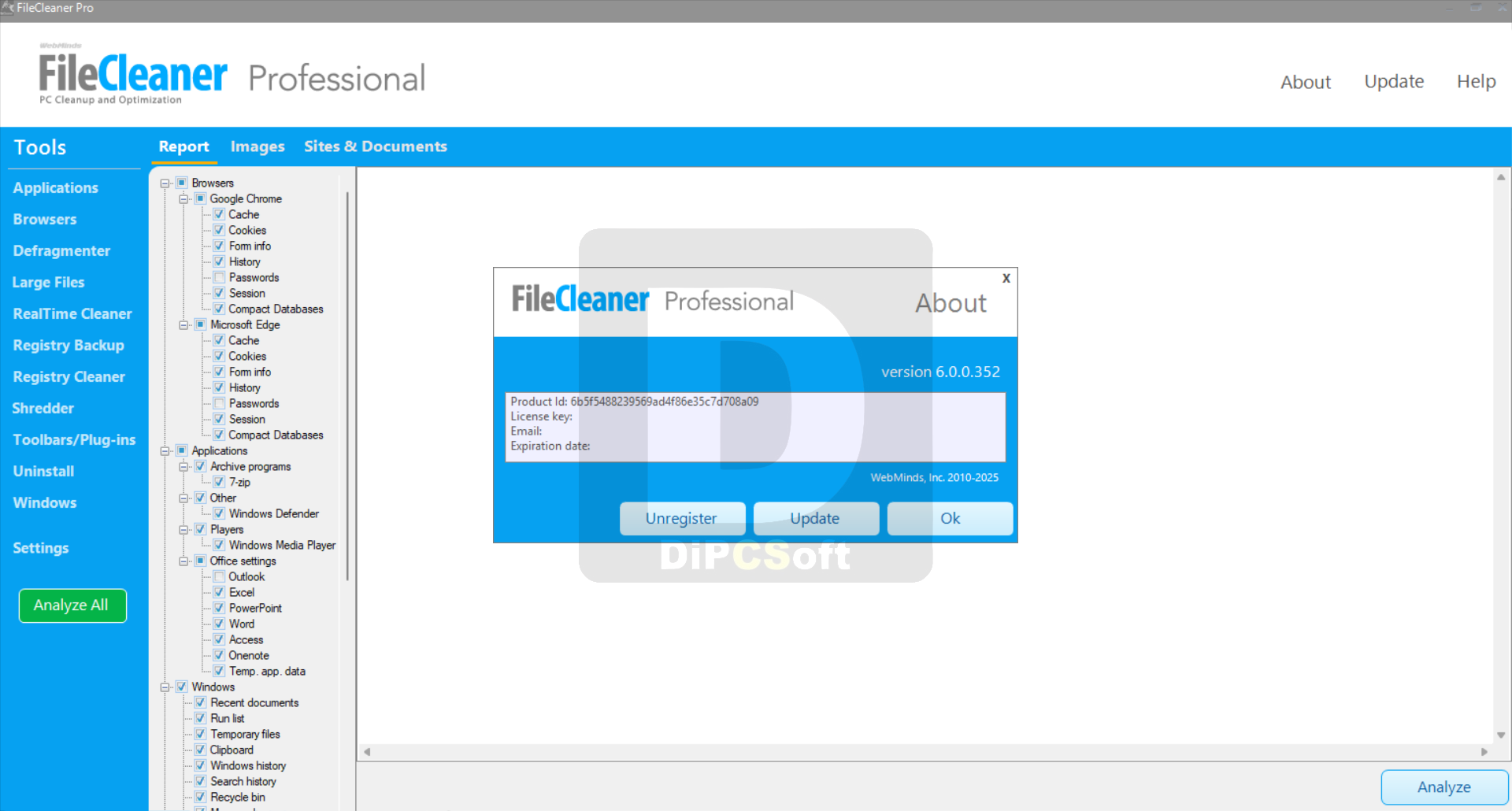This screenshot has width=1512, height=811.
Task: Collapse the Office settings node
Action: coord(183,561)
